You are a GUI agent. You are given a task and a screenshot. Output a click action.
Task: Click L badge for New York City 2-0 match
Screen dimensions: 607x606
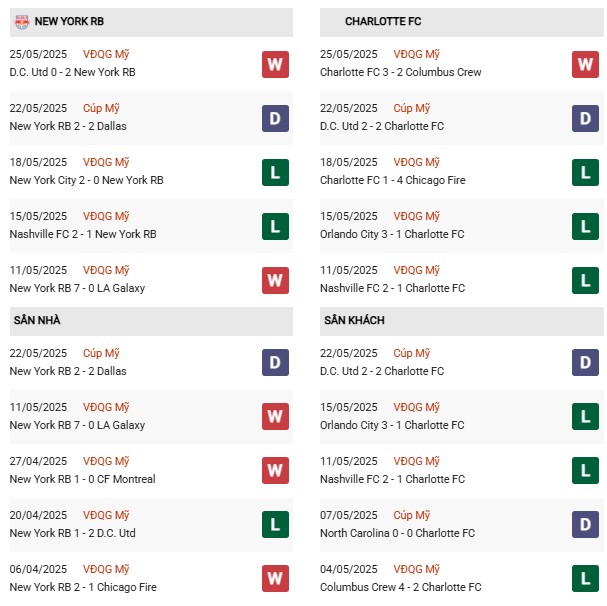[275, 172]
